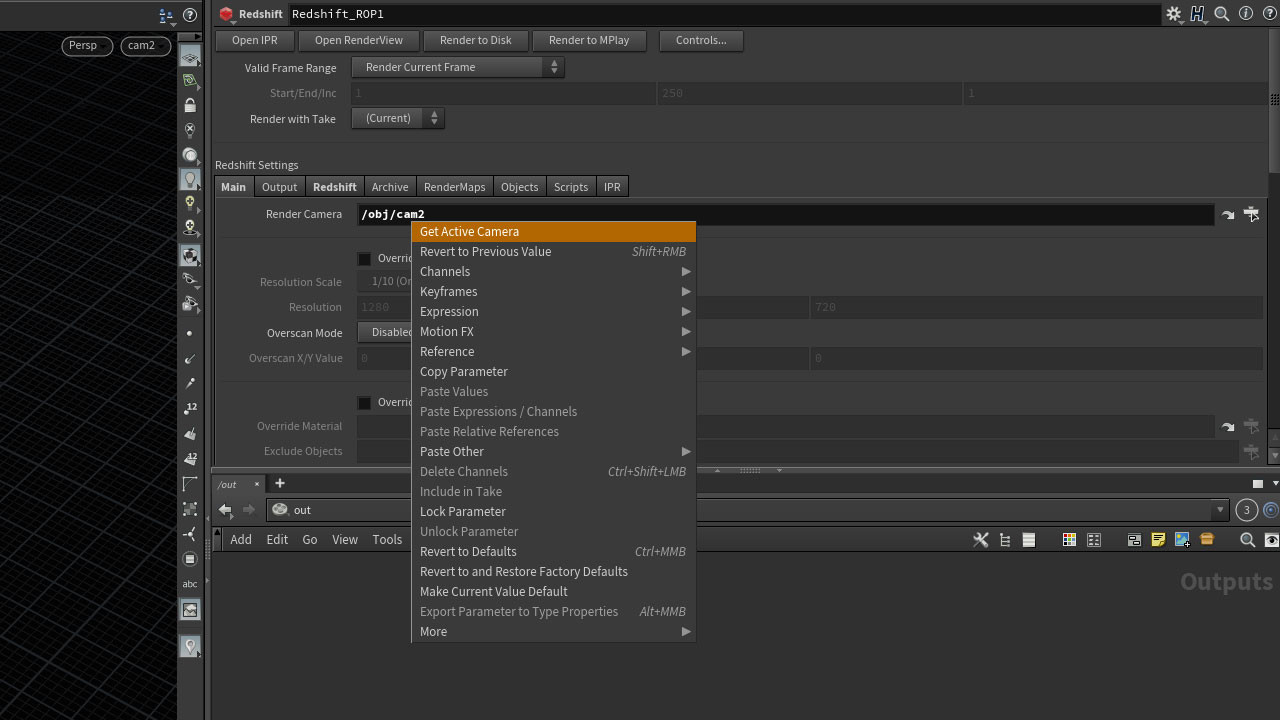1280x720 pixels.
Task: Click the Houdini H icon in top-right corner
Action: coord(1197,15)
